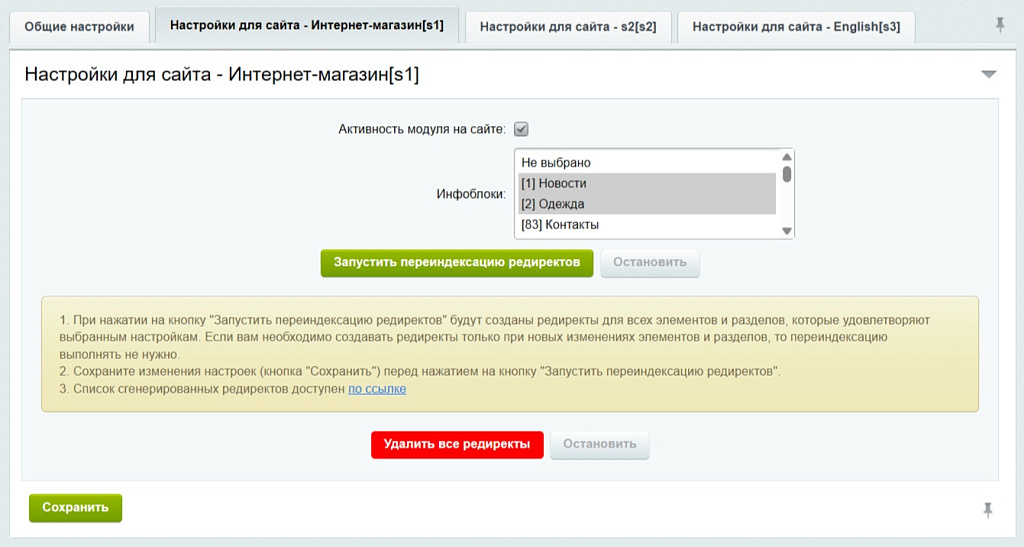The image size is (1024, 547).
Task: Click Запустить переиндексацию редиректов
Action: pos(456,262)
